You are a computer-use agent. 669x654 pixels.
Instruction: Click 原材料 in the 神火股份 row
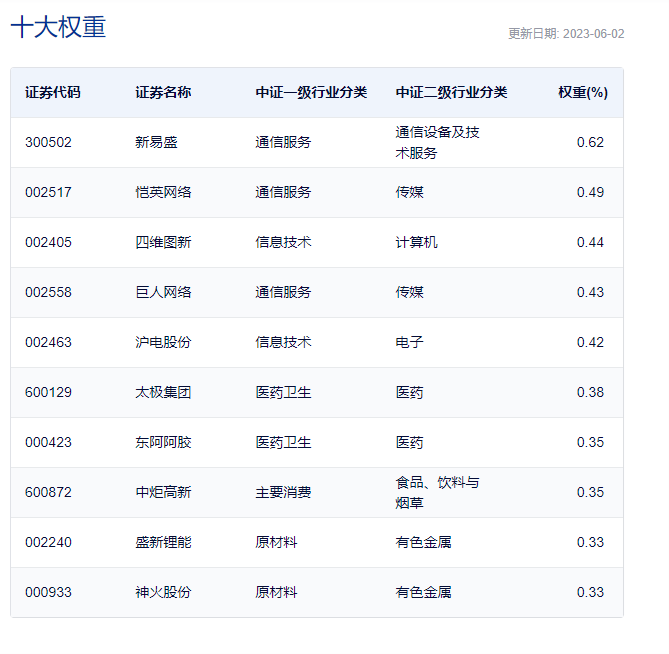click(x=276, y=592)
